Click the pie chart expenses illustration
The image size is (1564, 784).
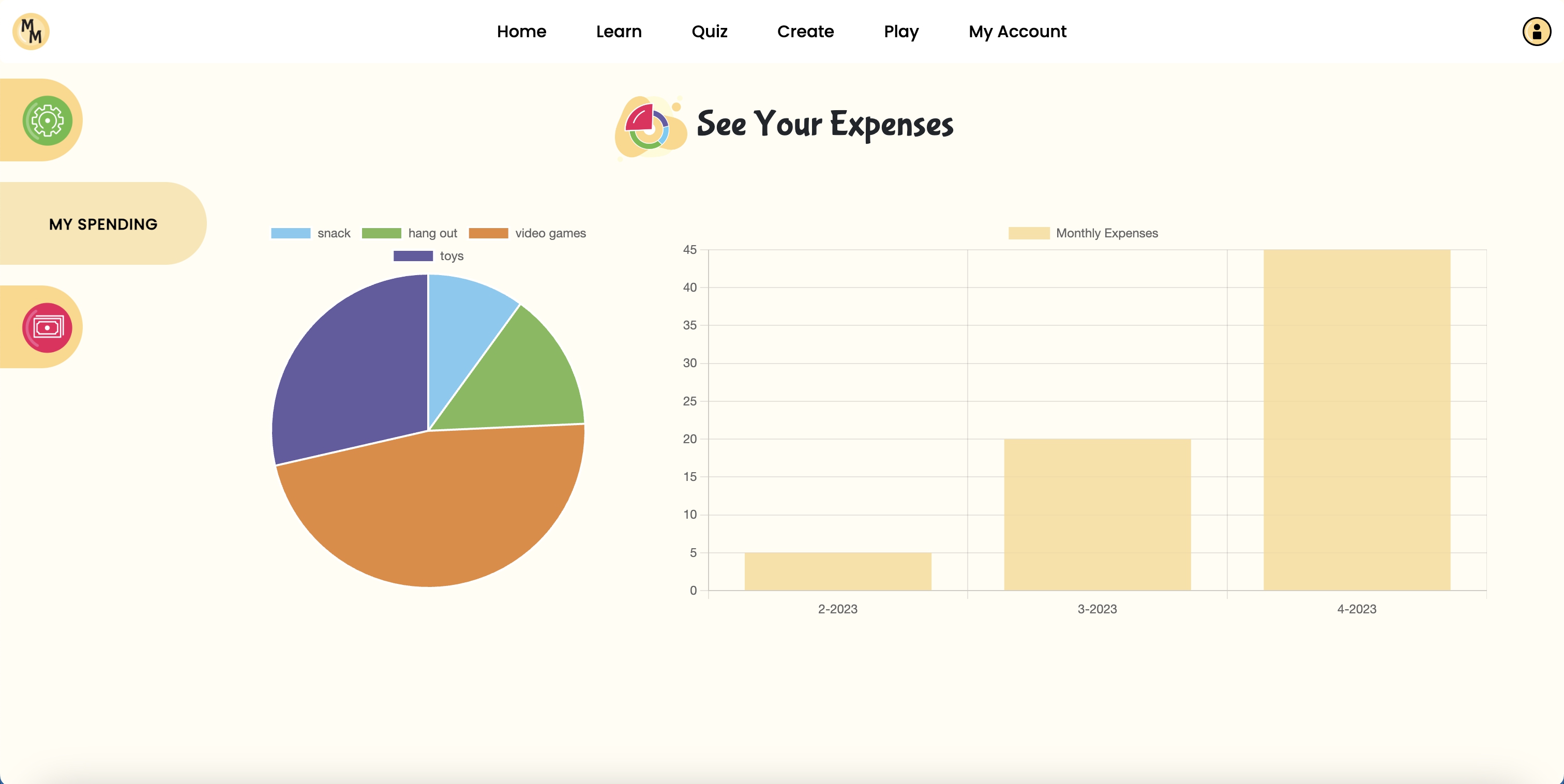650,126
